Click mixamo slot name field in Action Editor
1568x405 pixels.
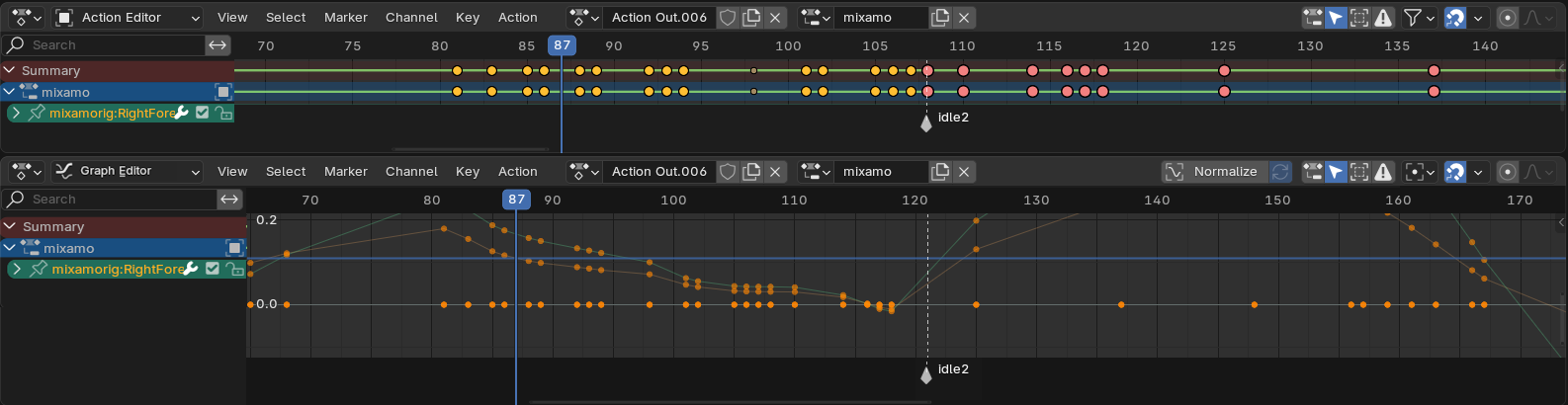pyautogui.click(x=881, y=17)
